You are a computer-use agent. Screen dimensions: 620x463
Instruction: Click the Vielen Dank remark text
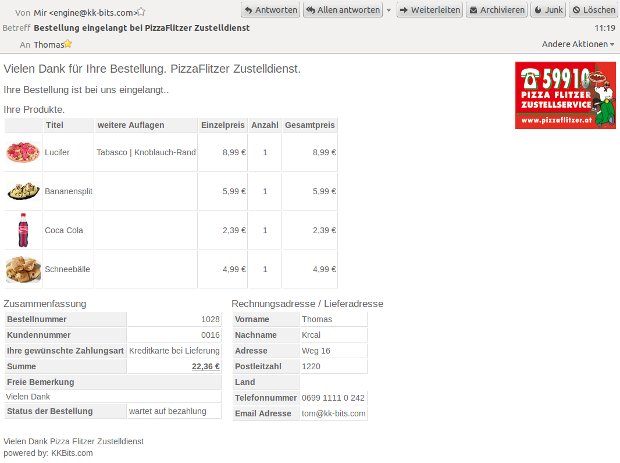pos(28,397)
